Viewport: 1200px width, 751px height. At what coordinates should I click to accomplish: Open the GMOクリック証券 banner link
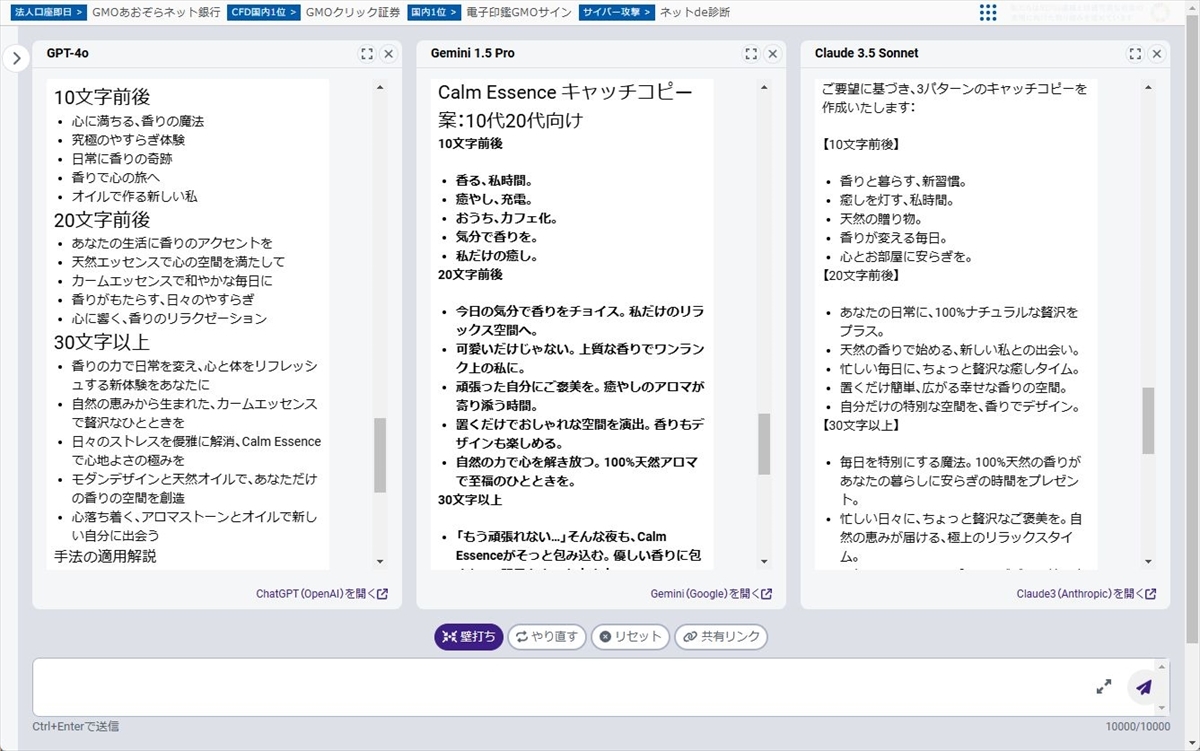352,13
